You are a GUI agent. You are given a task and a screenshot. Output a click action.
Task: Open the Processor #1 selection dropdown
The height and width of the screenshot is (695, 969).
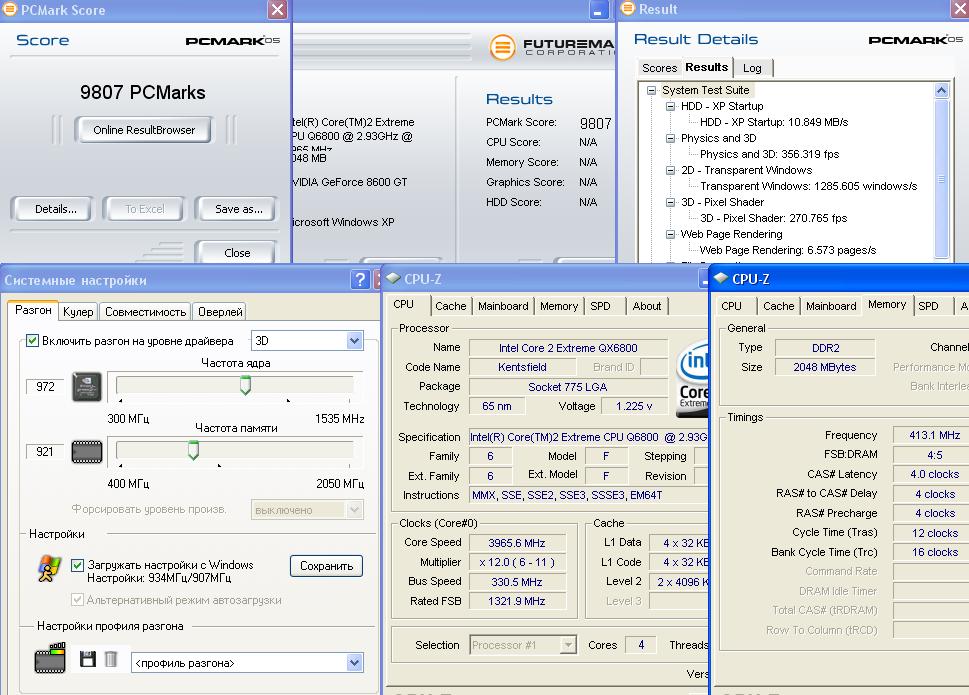[x=567, y=645]
